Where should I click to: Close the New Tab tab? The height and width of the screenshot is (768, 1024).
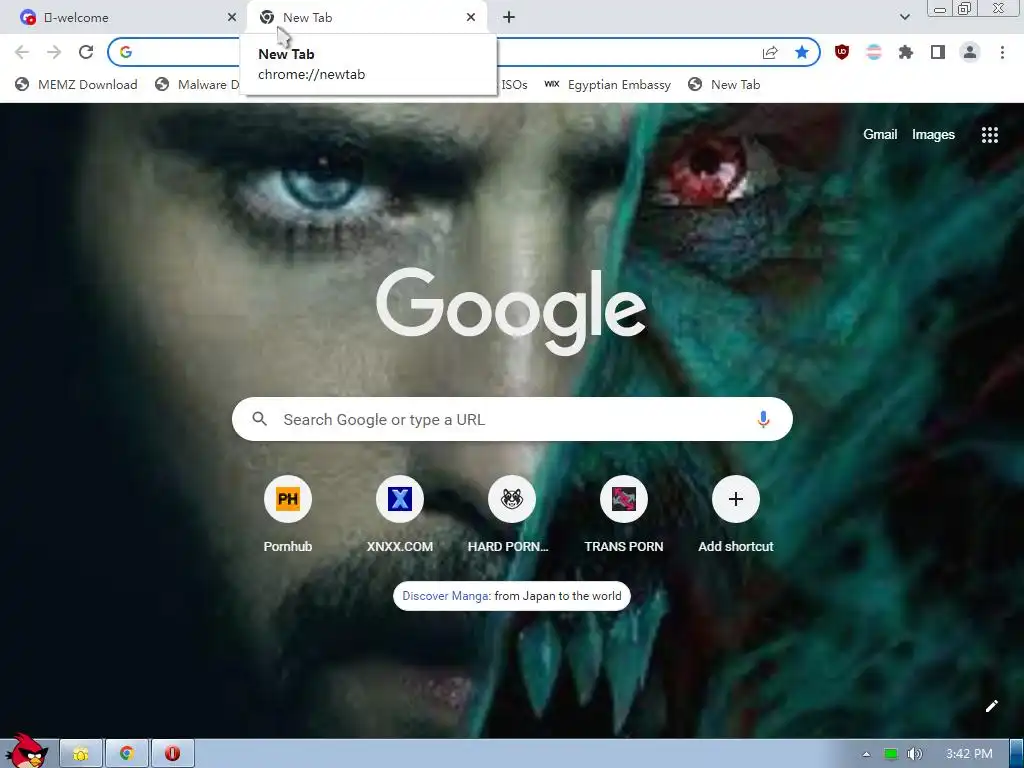click(471, 18)
